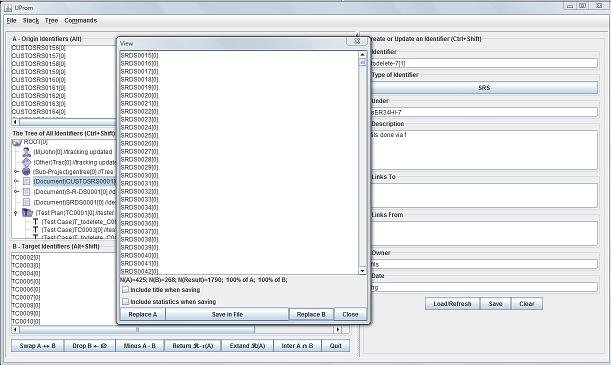The width and height of the screenshot is (611, 365).
Task: Click the Save identifier button
Action: pos(495,304)
